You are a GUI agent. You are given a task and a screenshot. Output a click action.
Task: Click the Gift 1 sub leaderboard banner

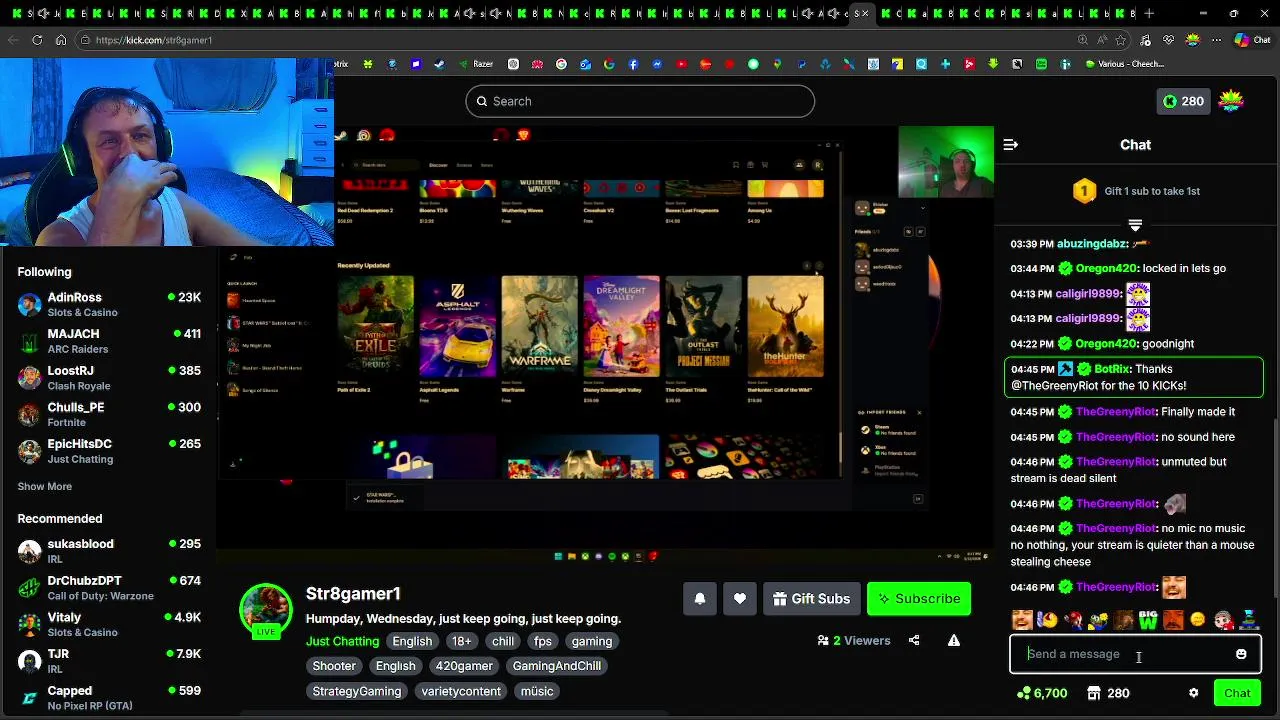1136,191
